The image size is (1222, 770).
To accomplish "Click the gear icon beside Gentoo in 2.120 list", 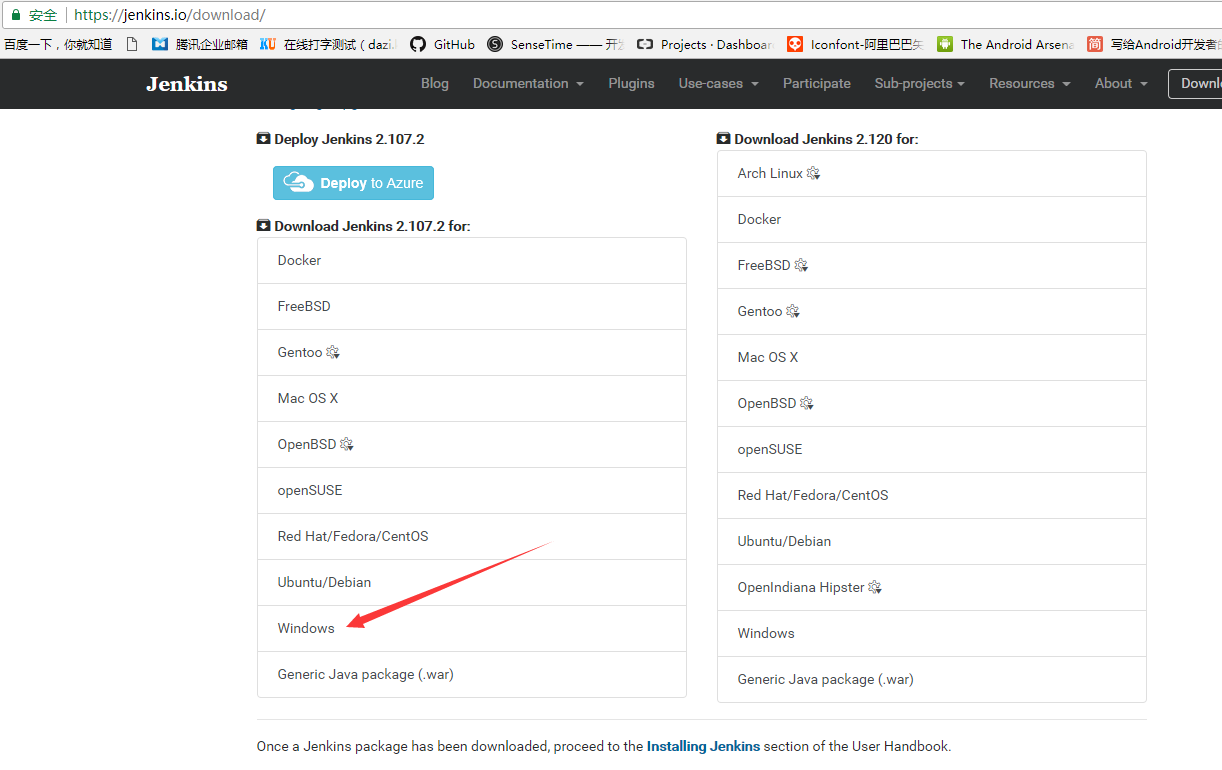I will point(793,311).
